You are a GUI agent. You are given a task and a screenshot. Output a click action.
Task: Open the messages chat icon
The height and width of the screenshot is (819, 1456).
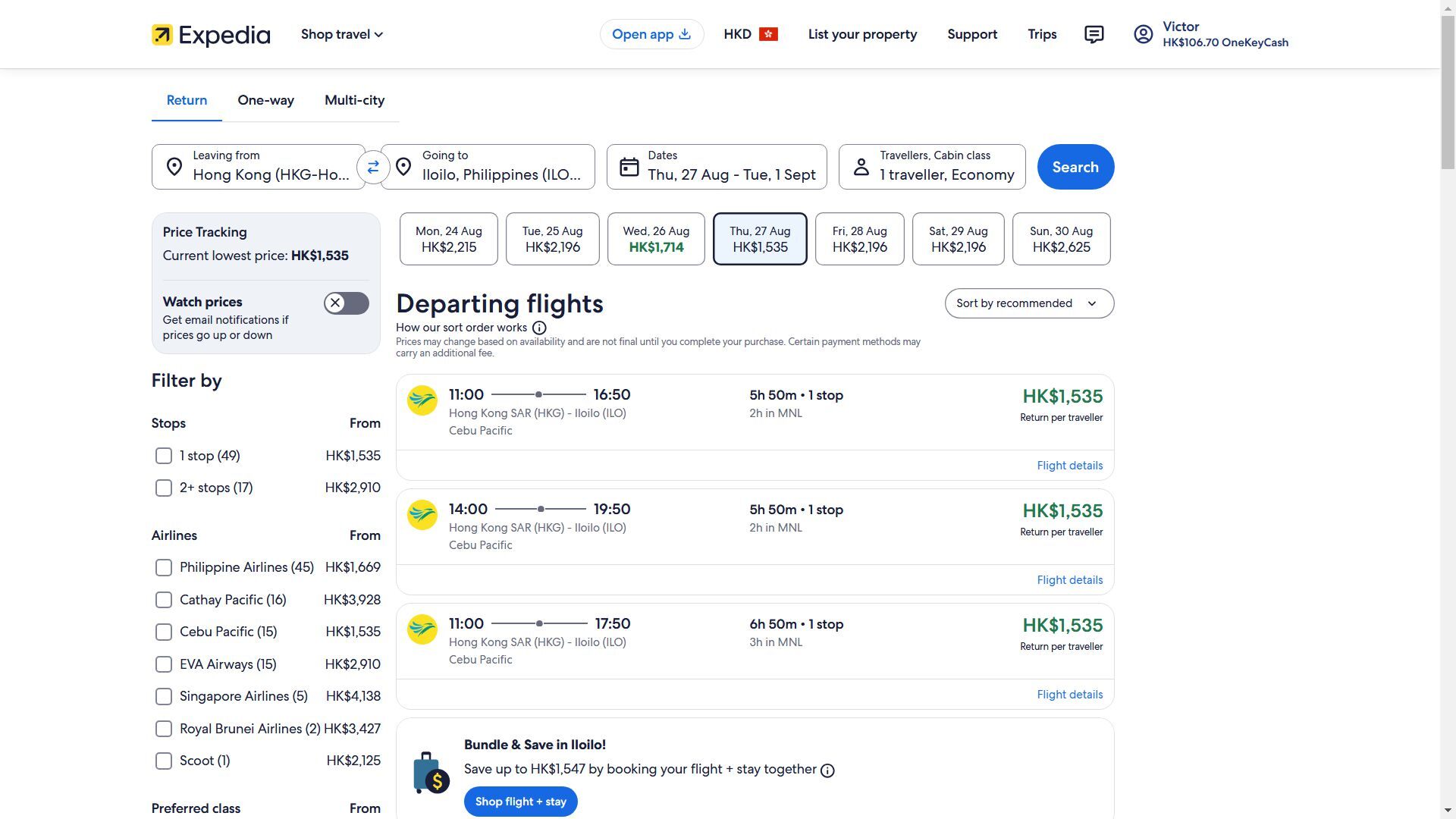coord(1094,34)
